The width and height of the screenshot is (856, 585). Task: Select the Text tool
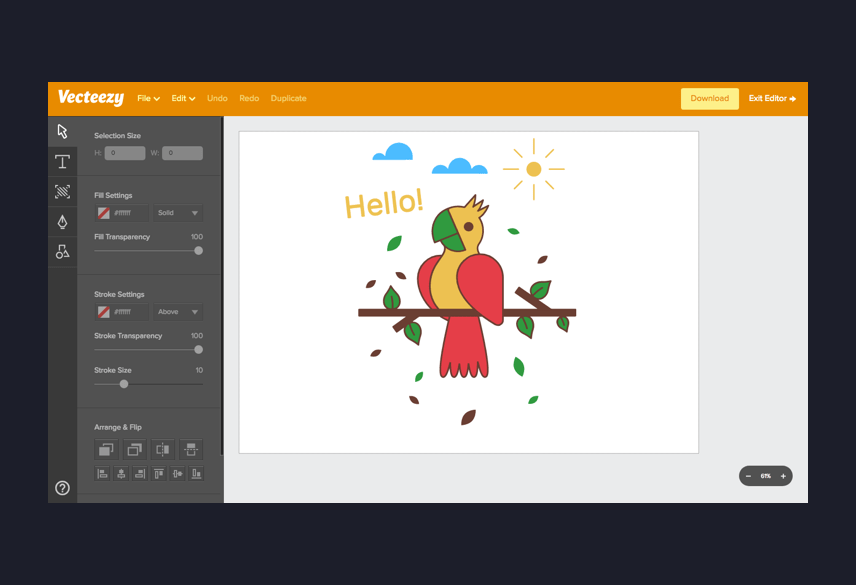pos(62,161)
